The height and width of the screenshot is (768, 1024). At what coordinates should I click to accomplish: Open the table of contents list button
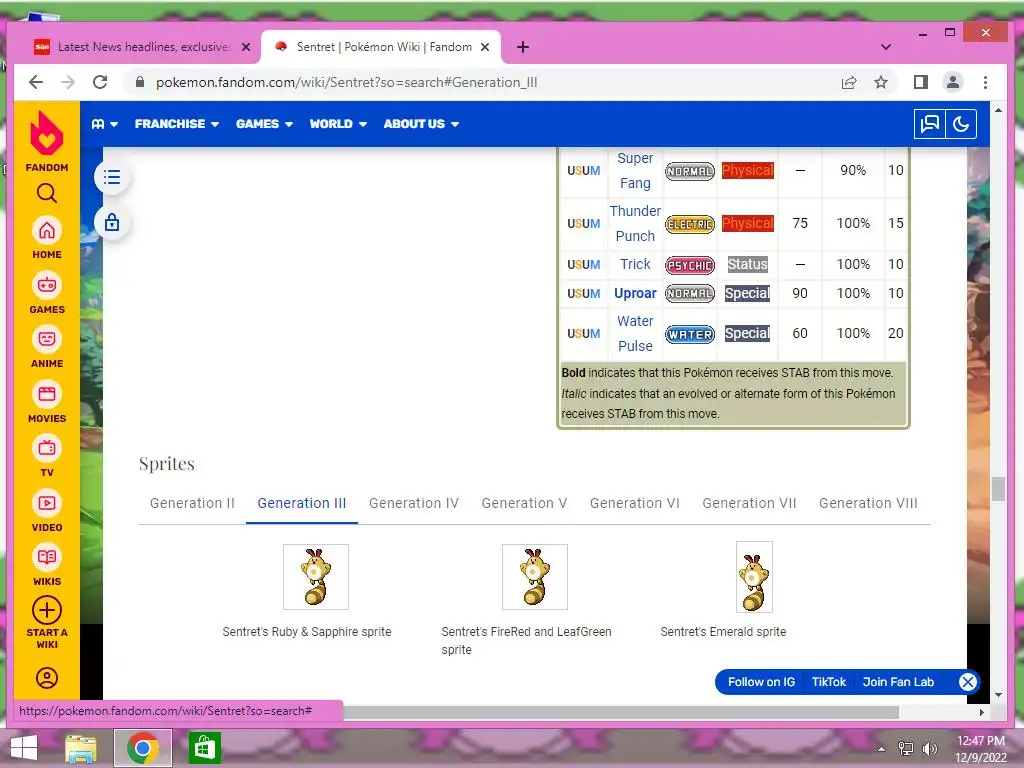click(112, 177)
